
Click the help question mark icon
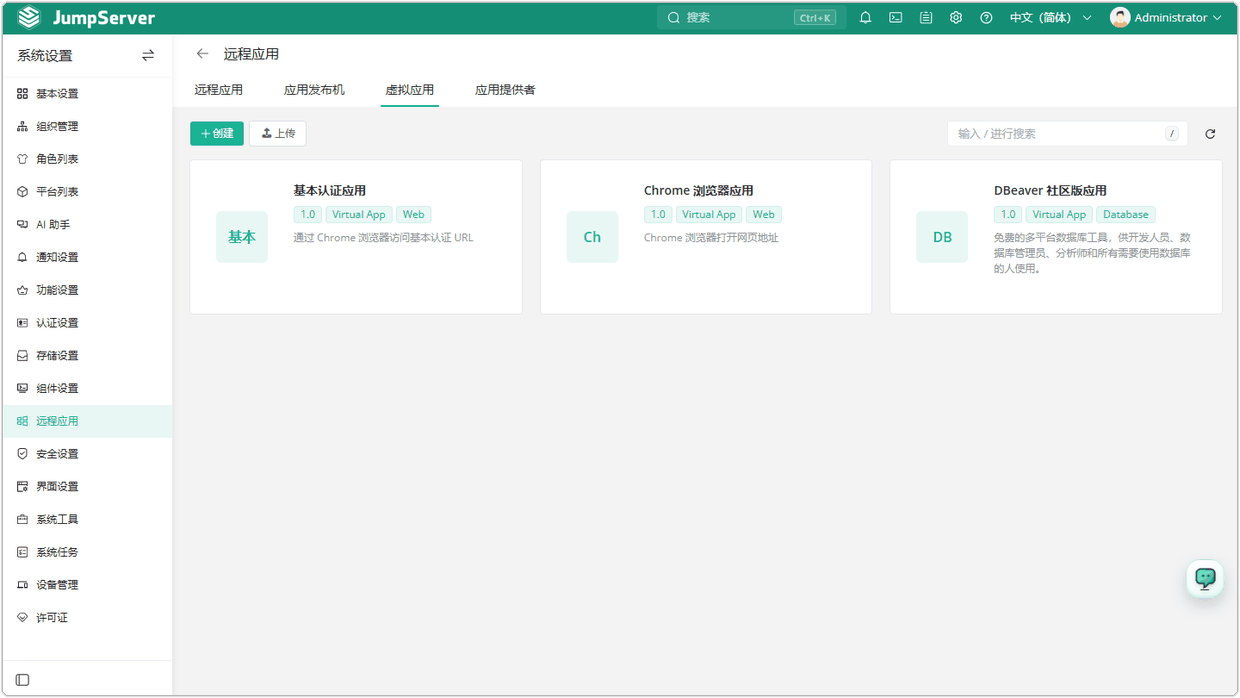986,18
